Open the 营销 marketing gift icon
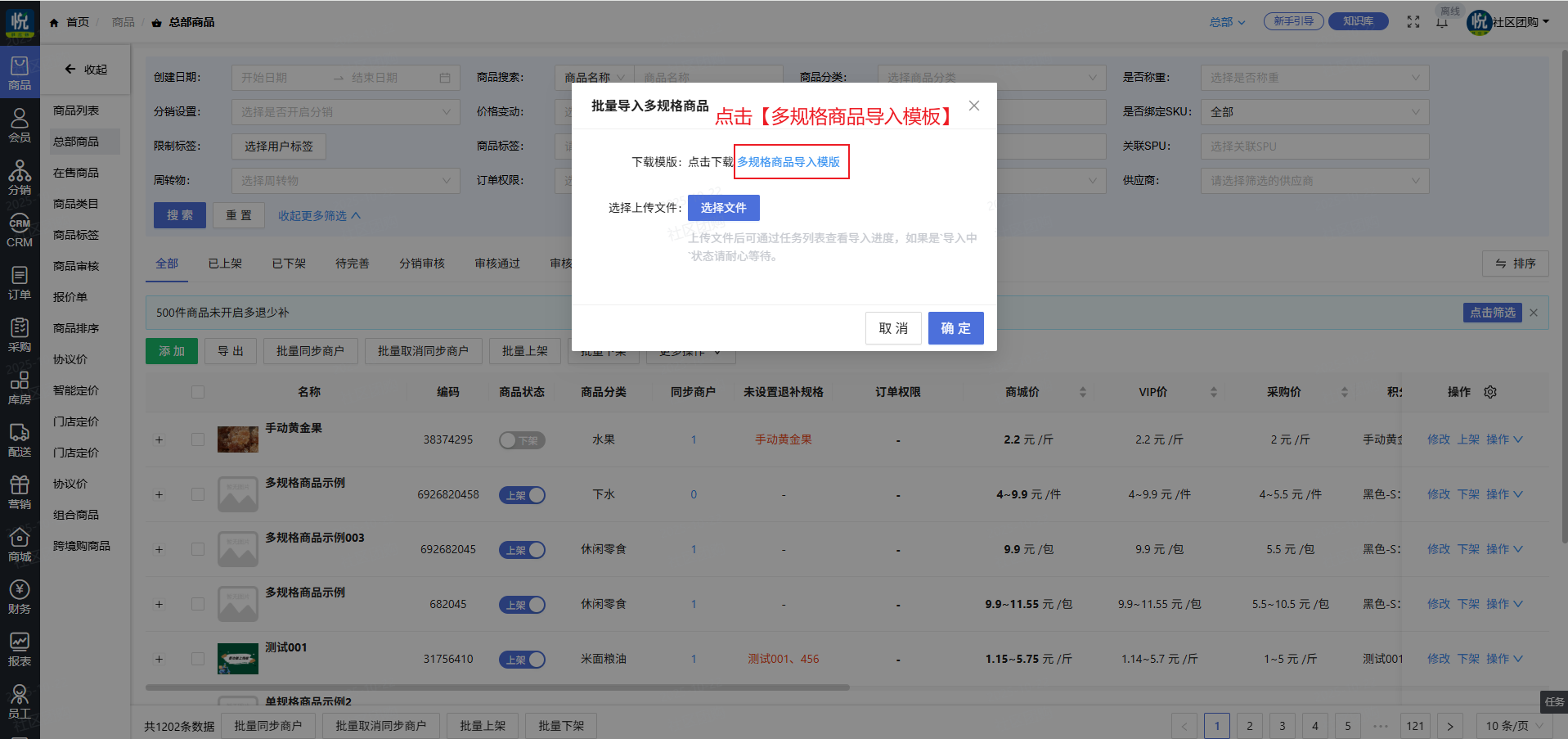Image resolution: width=1568 pixels, height=739 pixels. point(20,493)
